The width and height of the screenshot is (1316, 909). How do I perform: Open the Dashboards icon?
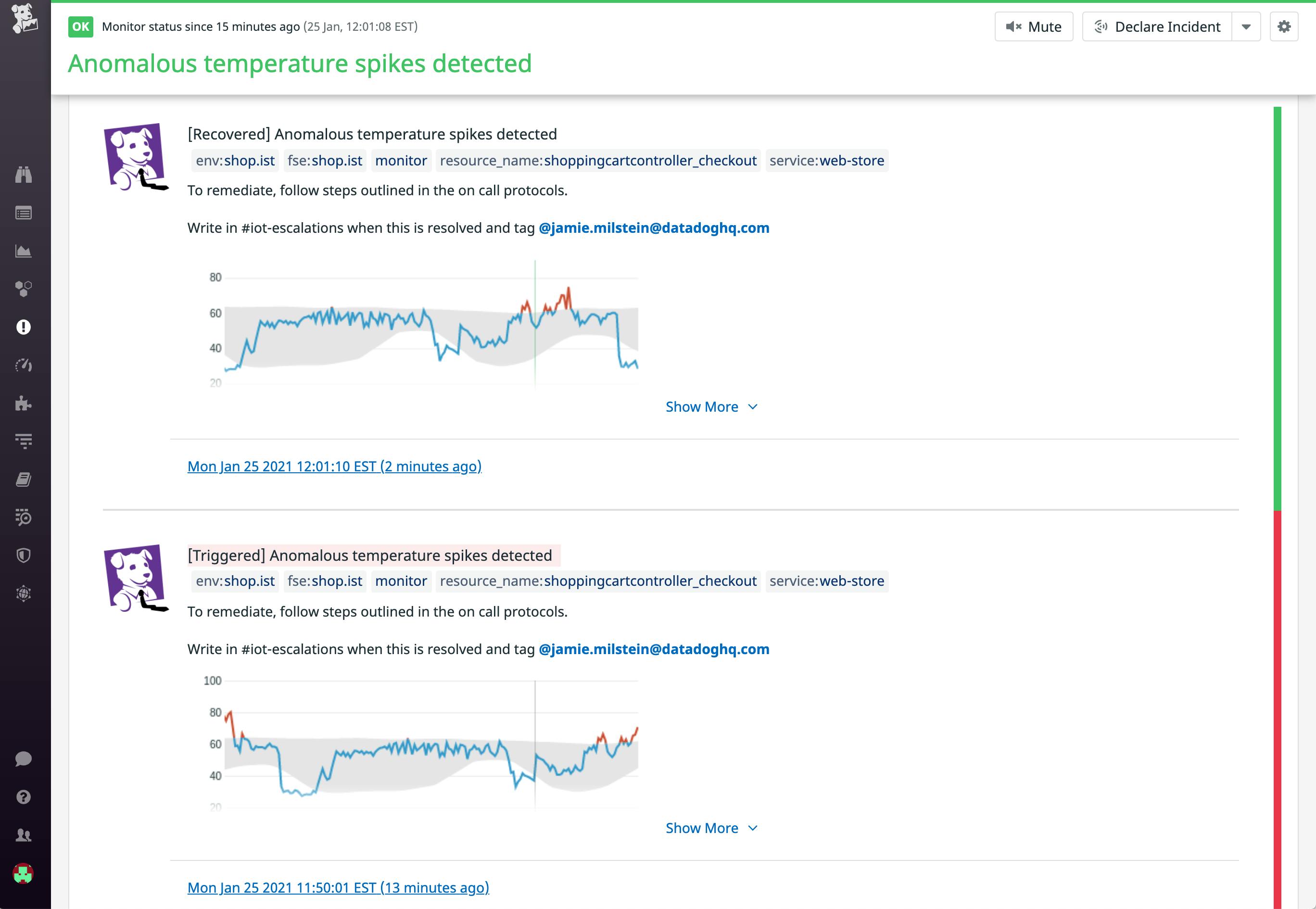tap(24, 251)
